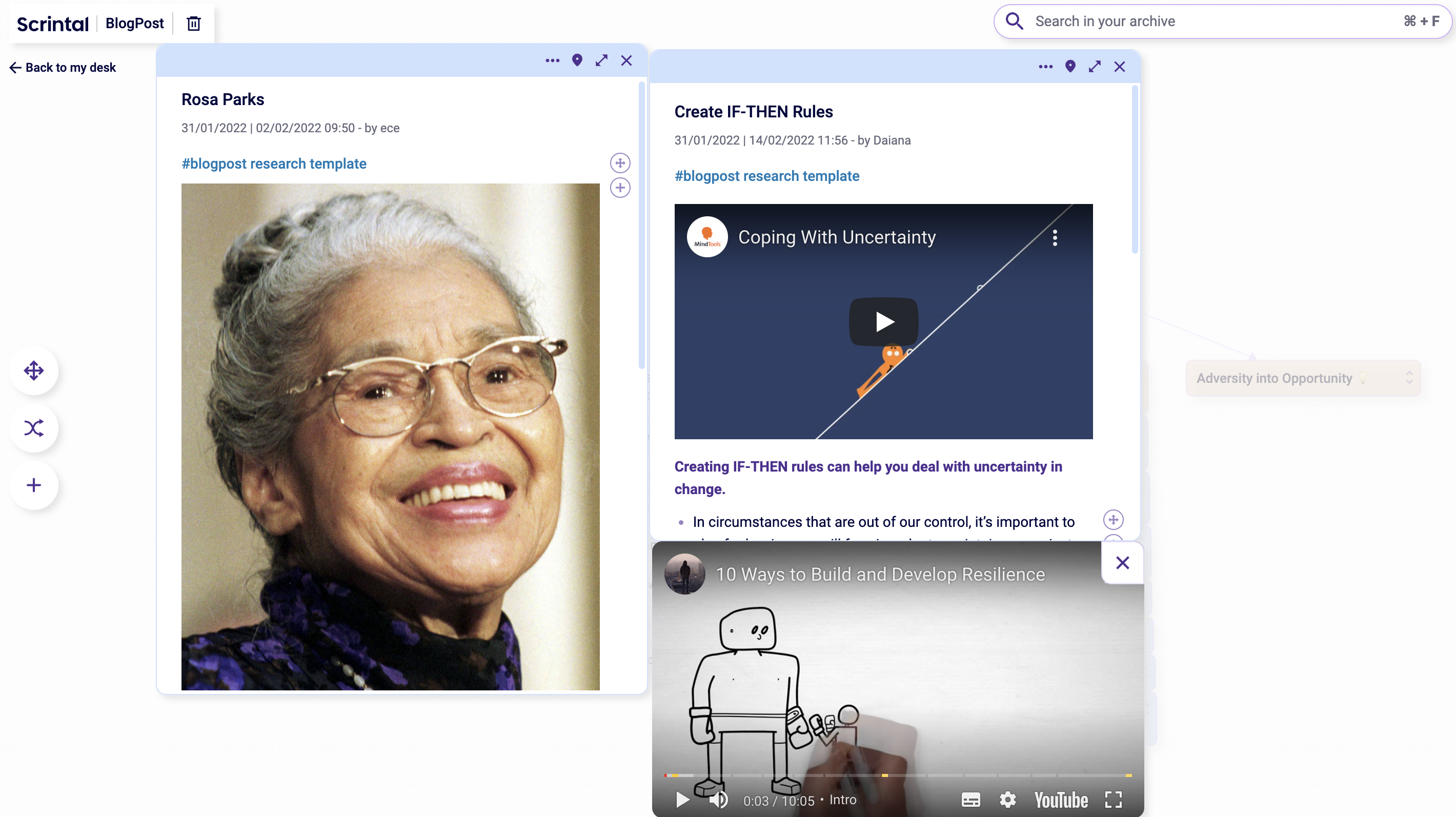1456x817 pixels.
Task: Click the Create IF-THEN Rules card scrollbar
Action: pos(1135,170)
